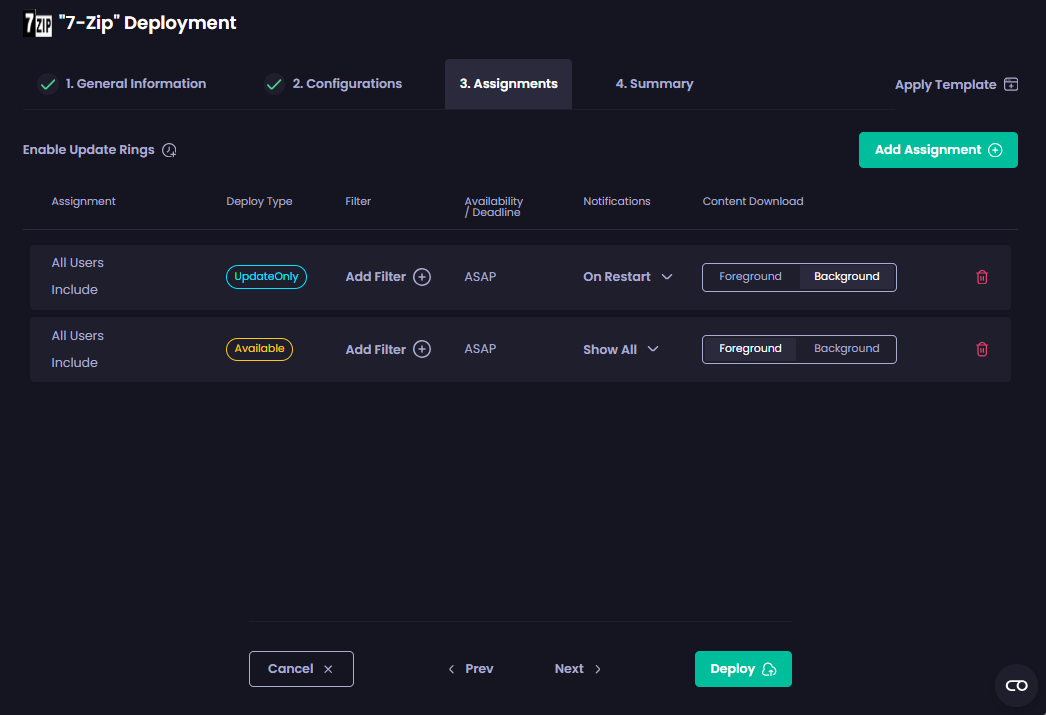
Task: Cancel the 7-Zip deployment
Action: [301, 669]
